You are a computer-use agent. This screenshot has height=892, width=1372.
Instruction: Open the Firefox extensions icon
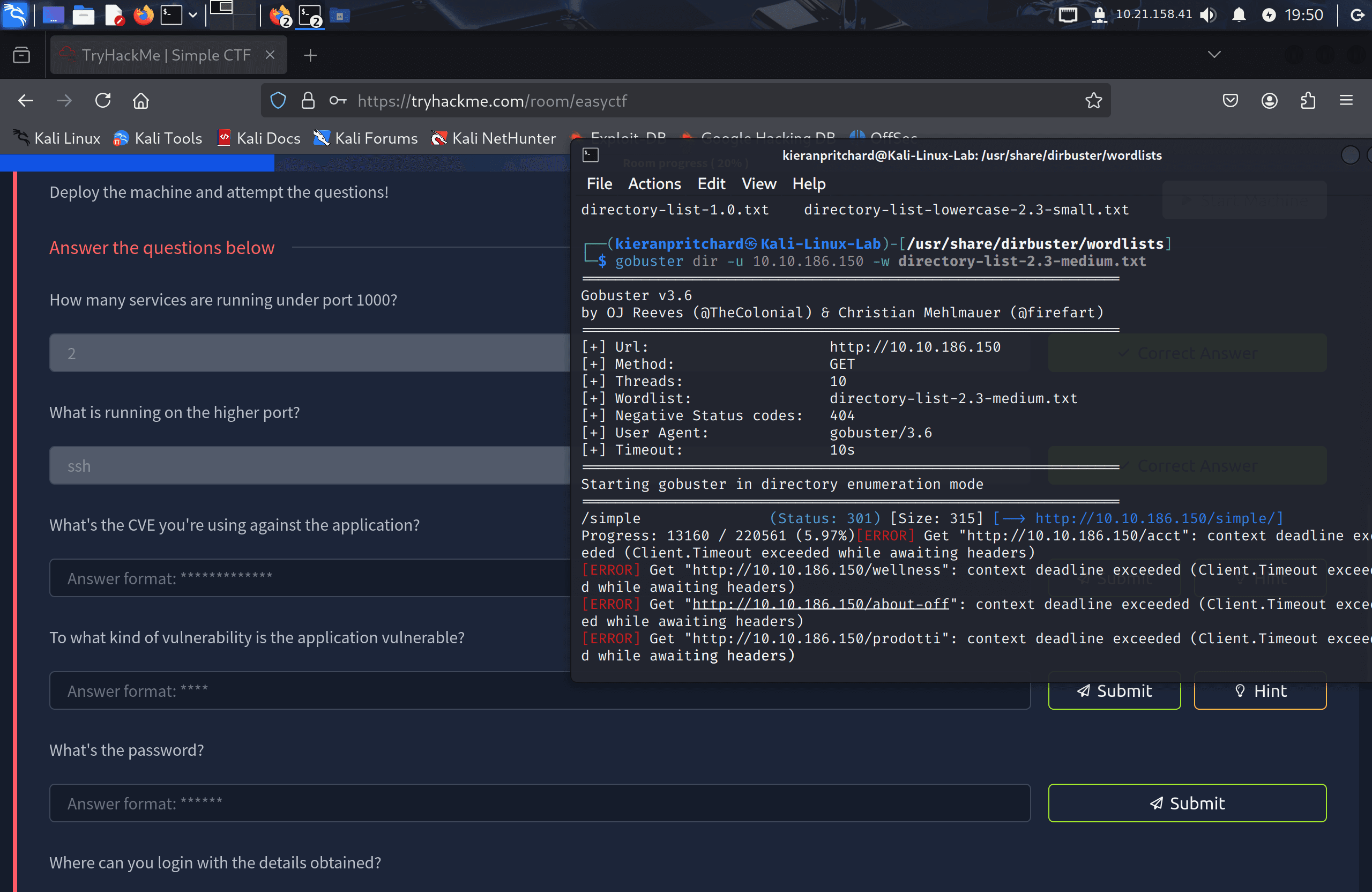click(x=1308, y=101)
